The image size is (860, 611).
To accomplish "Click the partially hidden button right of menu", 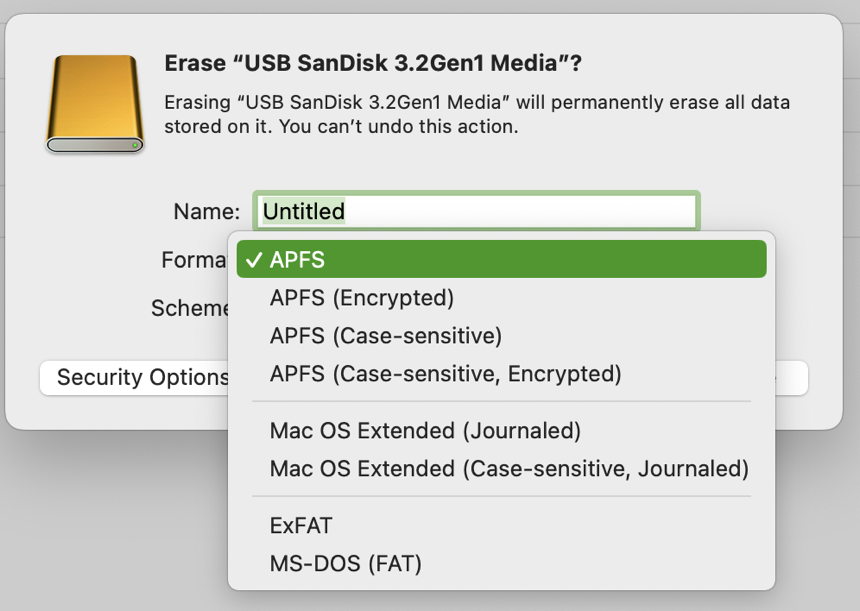I will tap(791, 377).
